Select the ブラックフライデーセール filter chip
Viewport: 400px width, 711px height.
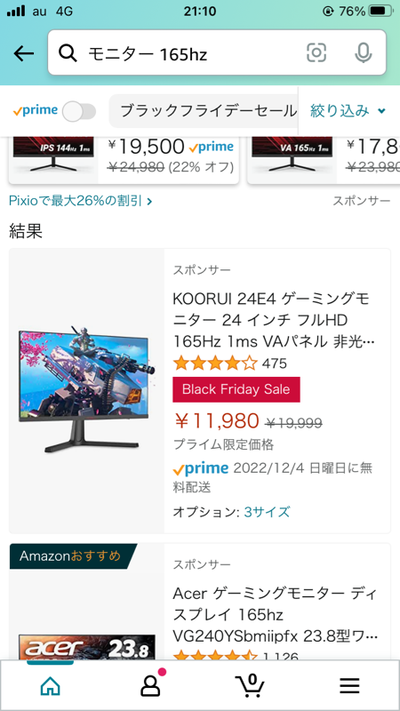point(209,111)
